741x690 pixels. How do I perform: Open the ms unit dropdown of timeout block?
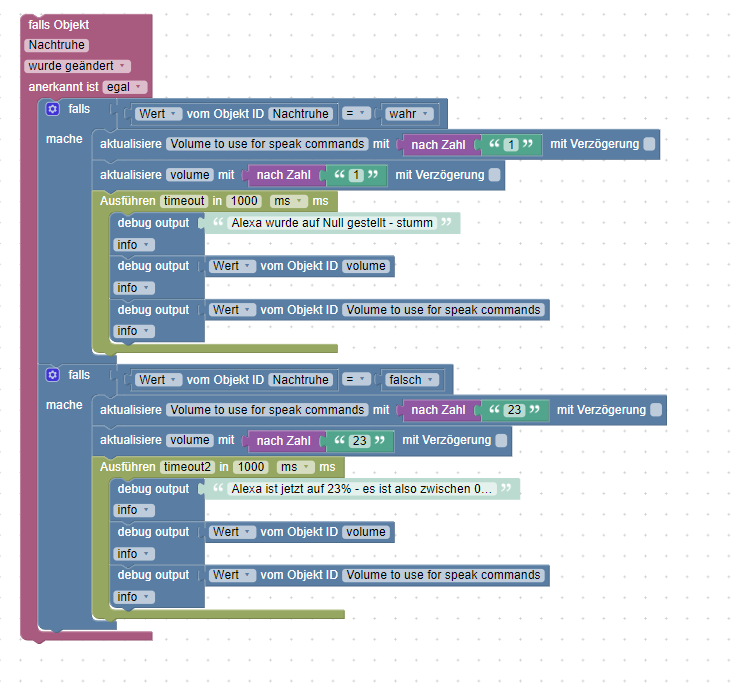[x=289, y=201]
